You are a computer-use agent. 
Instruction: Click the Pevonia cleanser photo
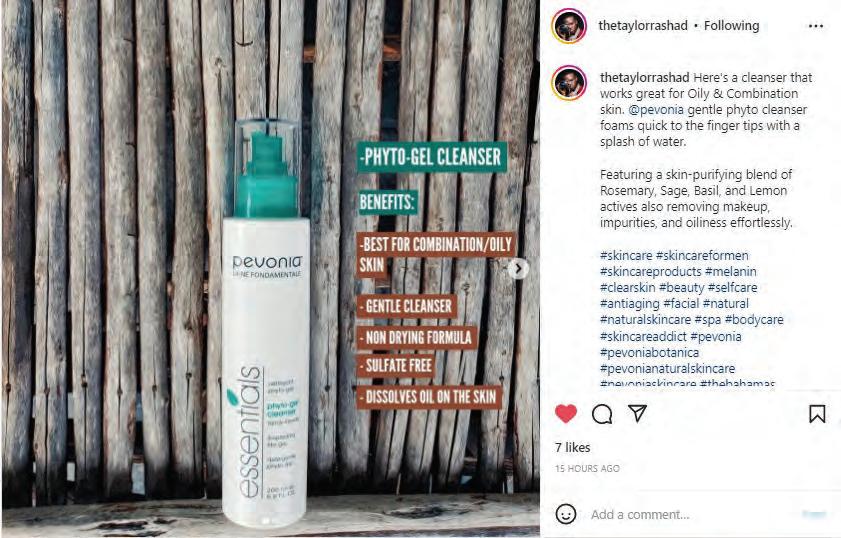point(270,269)
